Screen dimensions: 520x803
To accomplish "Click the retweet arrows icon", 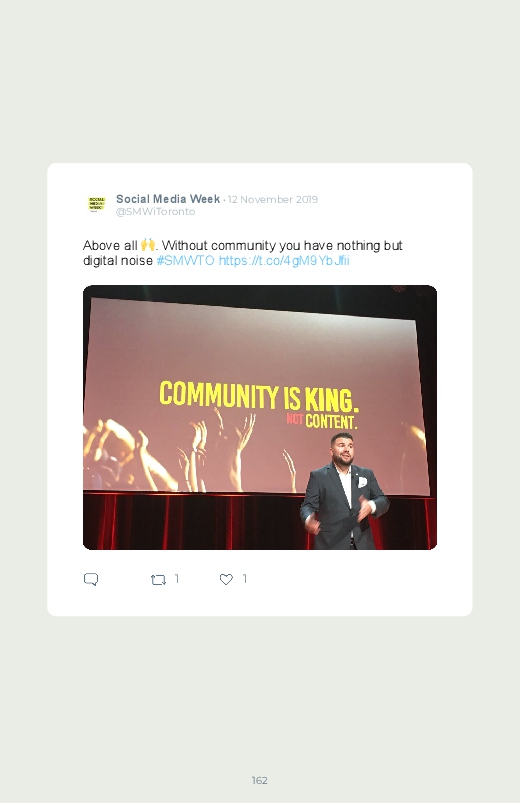I will pos(158,580).
